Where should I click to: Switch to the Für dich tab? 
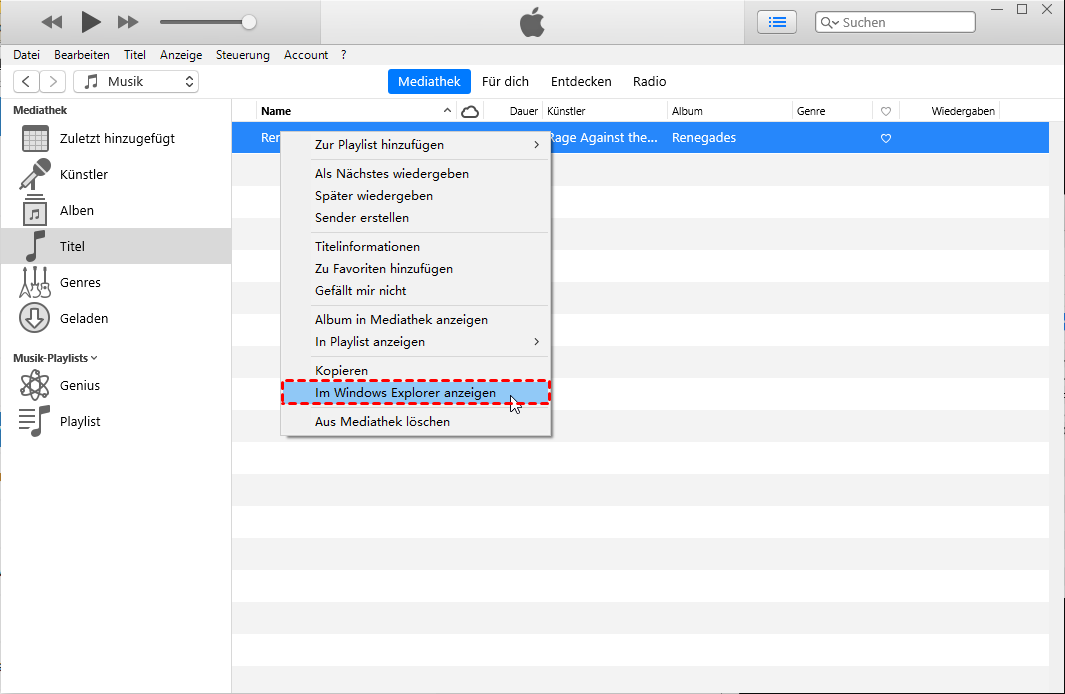point(505,82)
